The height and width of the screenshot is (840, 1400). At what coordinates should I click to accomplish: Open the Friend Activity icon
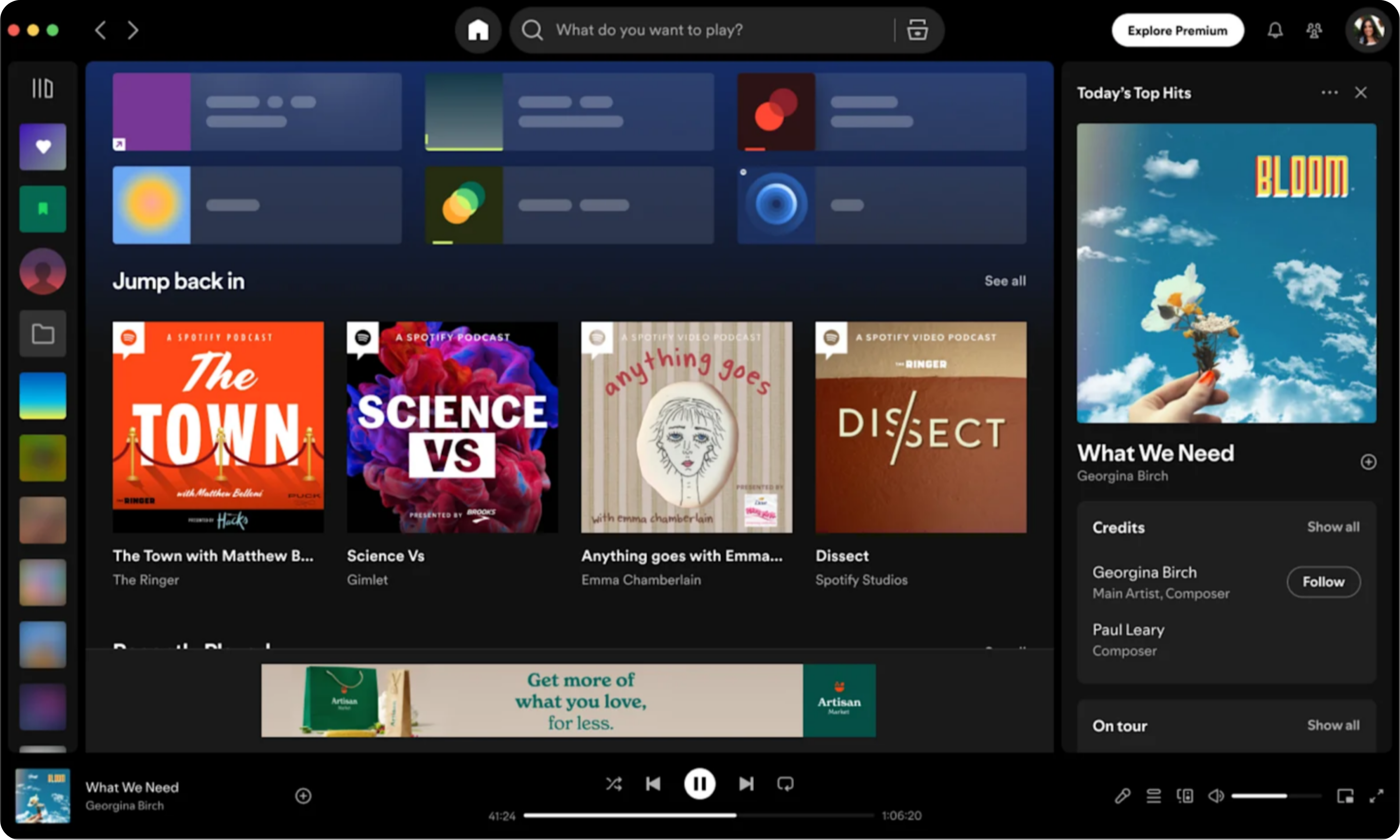pos(1314,30)
